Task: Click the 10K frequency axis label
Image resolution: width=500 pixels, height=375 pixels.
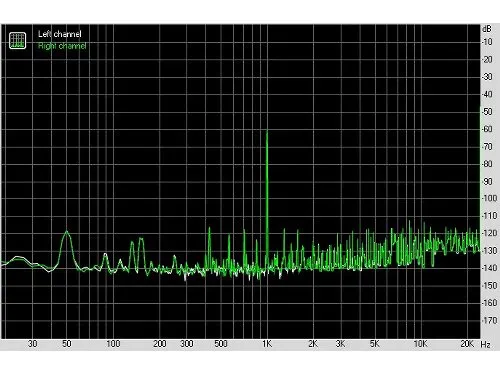Action: (420, 344)
